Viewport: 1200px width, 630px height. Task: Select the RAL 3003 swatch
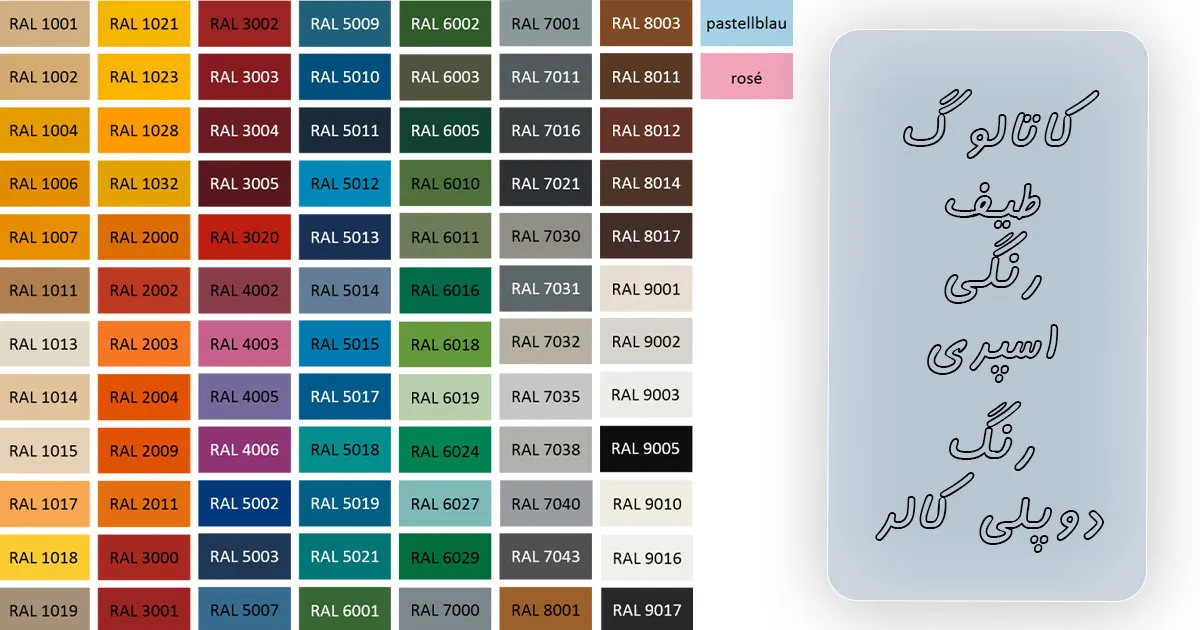(245, 77)
